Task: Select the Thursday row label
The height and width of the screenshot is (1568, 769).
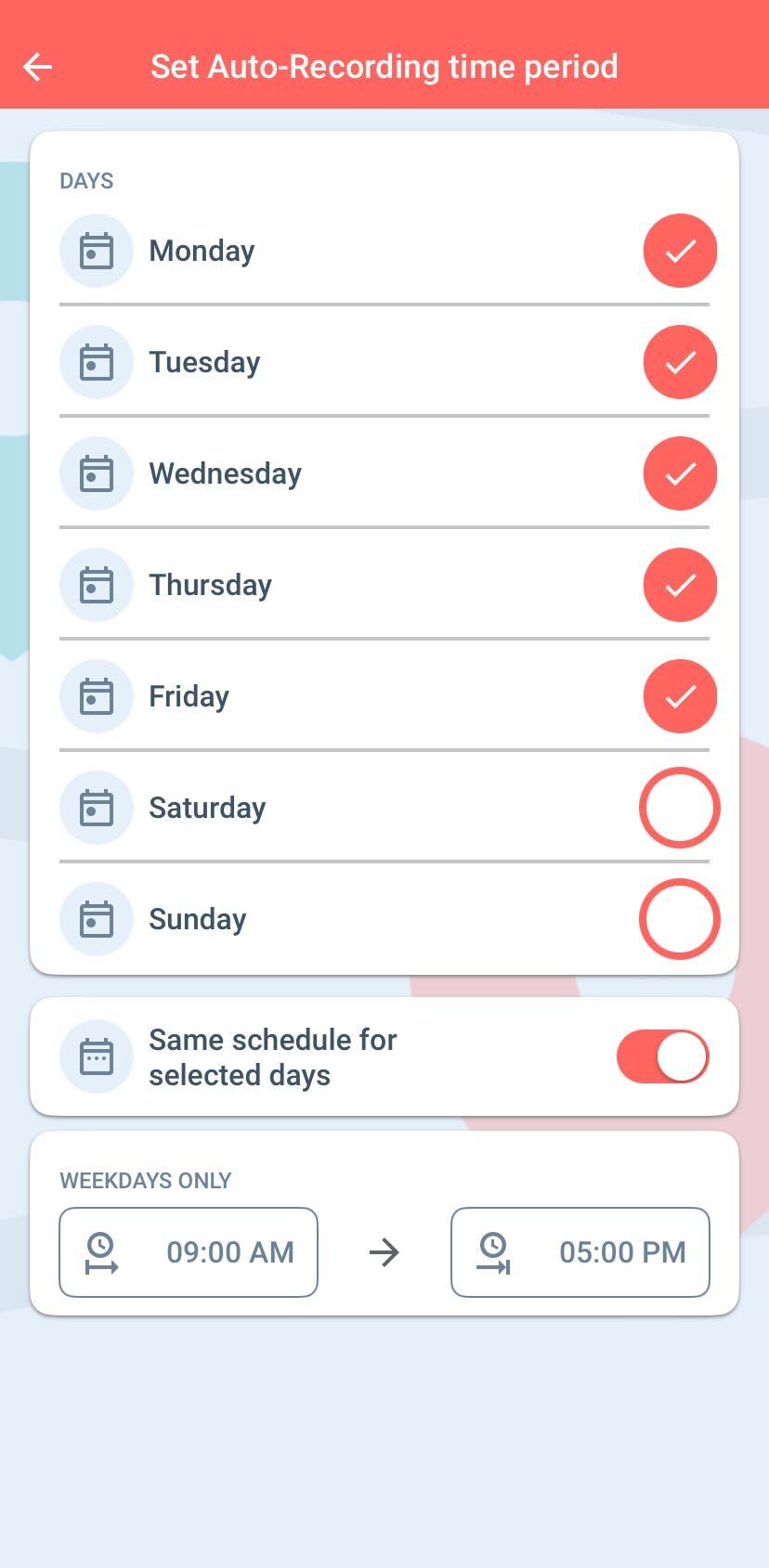Action: pos(211,585)
